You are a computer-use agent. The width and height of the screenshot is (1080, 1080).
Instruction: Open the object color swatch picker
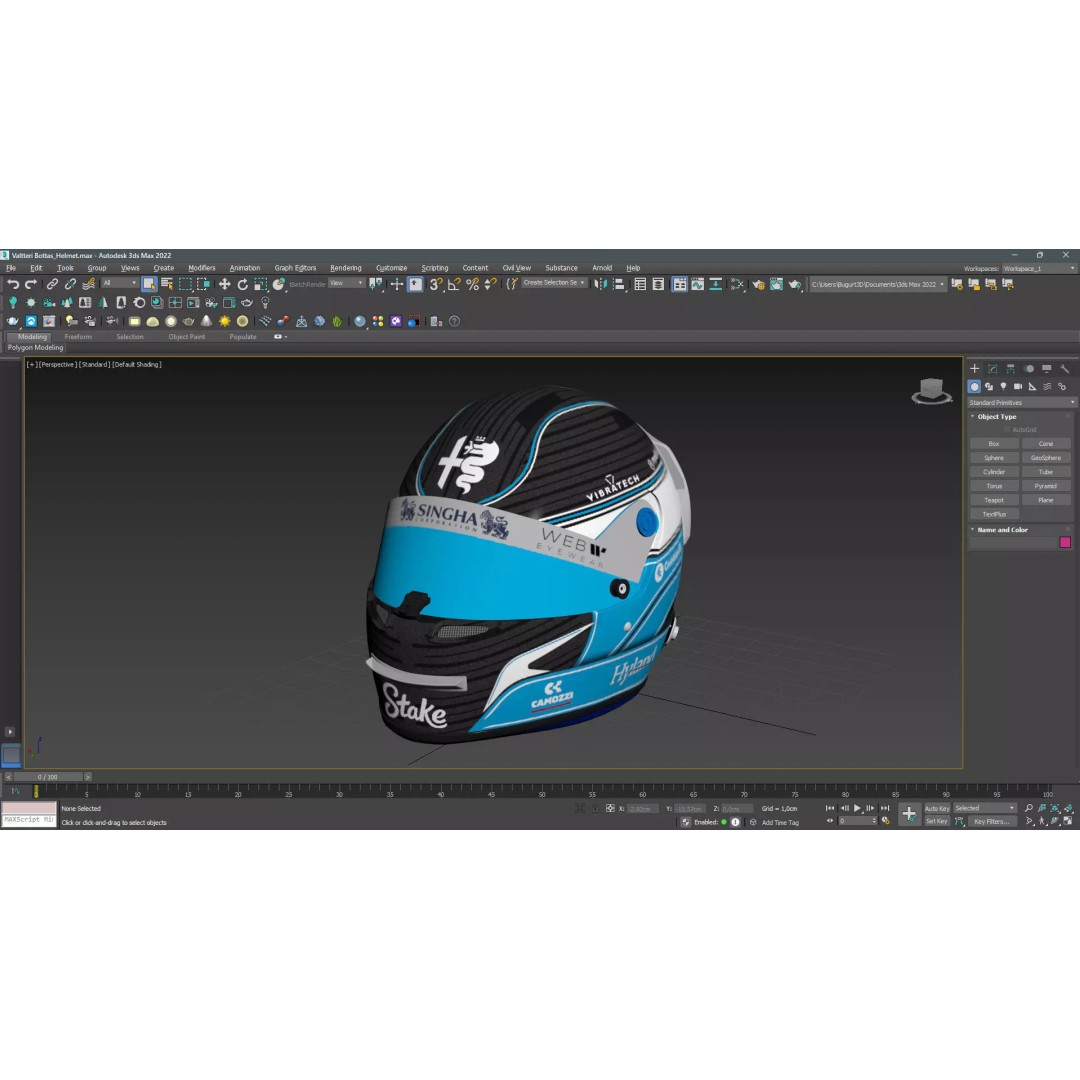(1065, 541)
